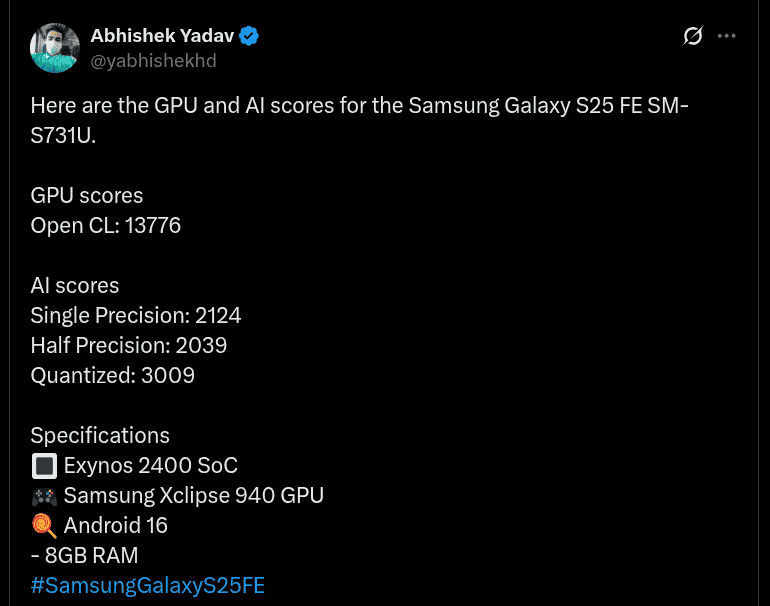Click the "AI scores" heading text
Viewport: 770px width, 606px height.
(x=75, y=286)
